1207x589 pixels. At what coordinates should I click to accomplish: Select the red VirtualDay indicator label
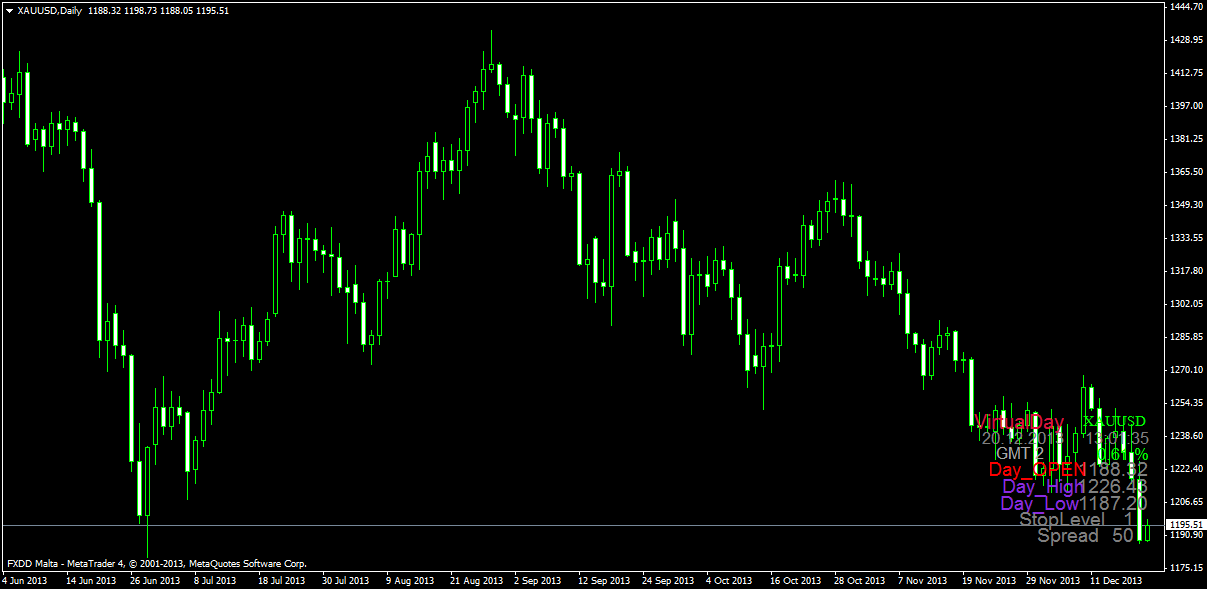(x=1020, y=422)
